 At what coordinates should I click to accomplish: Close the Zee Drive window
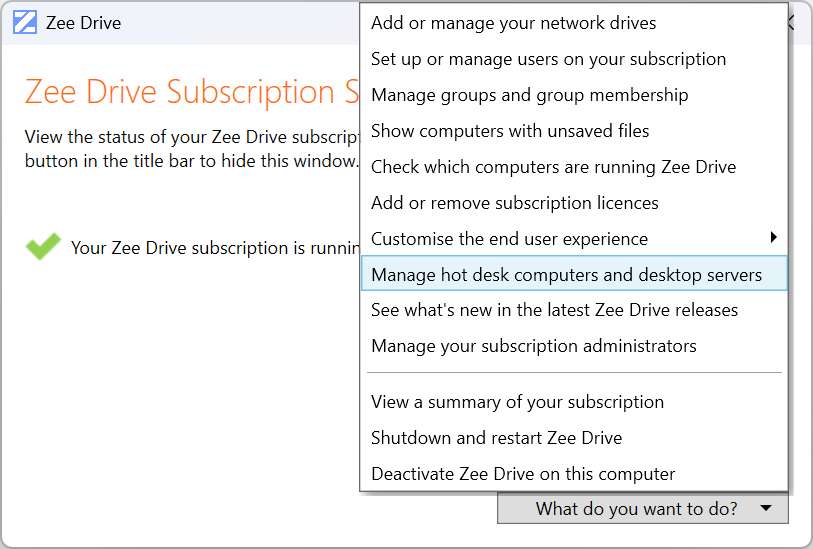[x=793, y=22]
